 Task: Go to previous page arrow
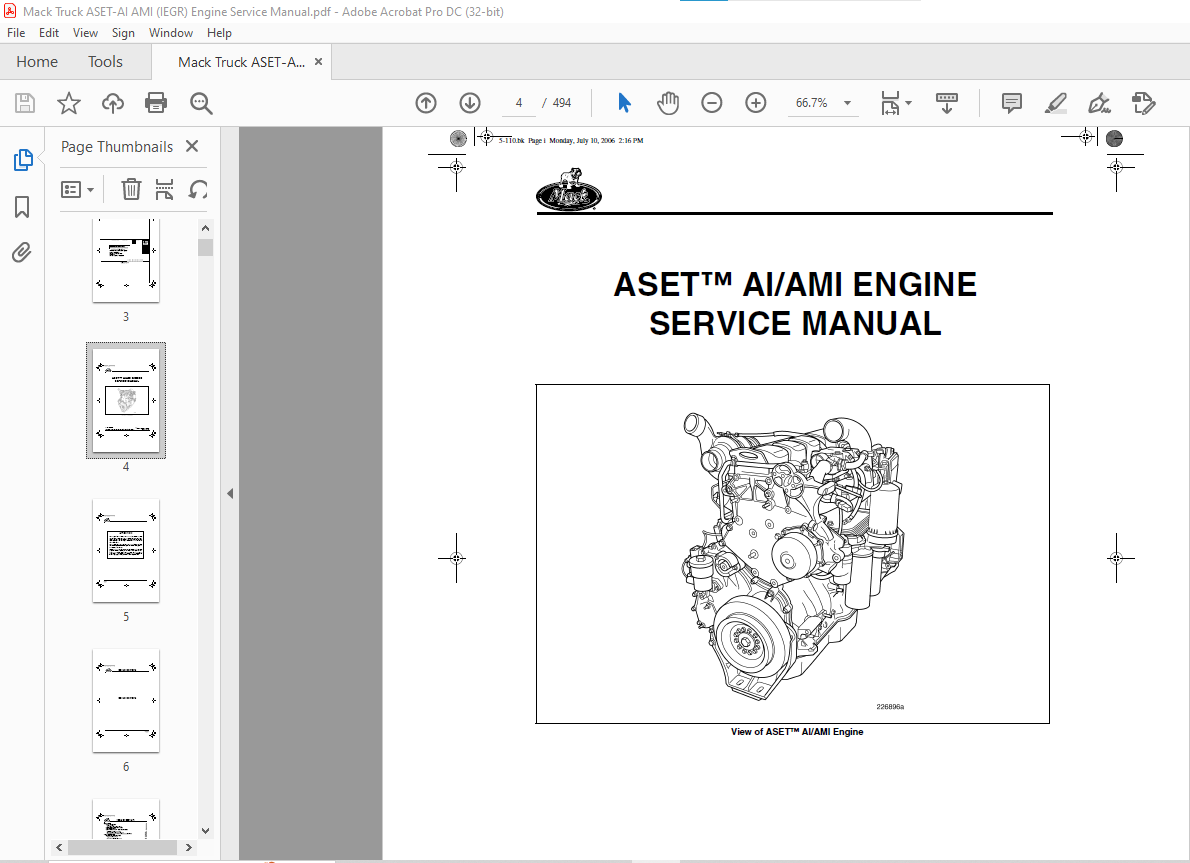point(426,103)
